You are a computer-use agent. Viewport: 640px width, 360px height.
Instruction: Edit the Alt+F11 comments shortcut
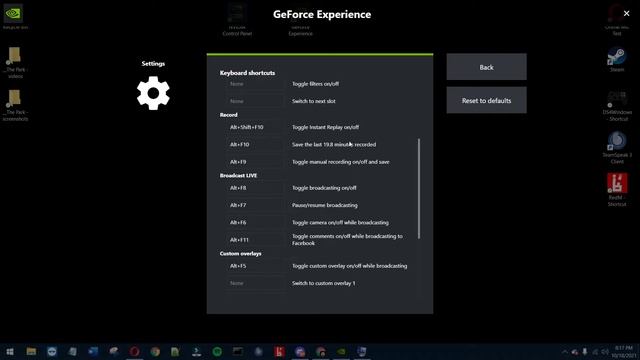[254, 240]
